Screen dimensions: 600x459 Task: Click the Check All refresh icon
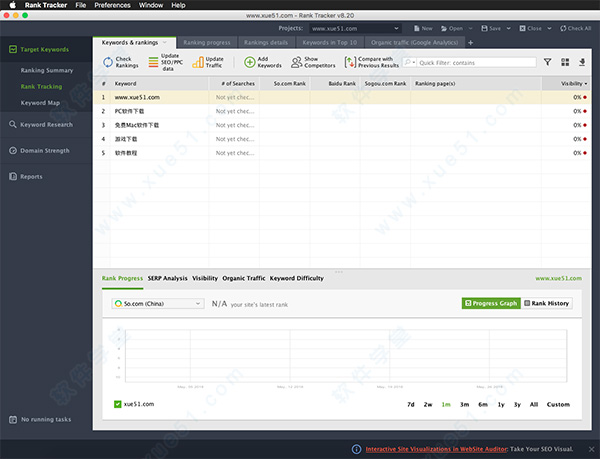click(x=563, y=28)
